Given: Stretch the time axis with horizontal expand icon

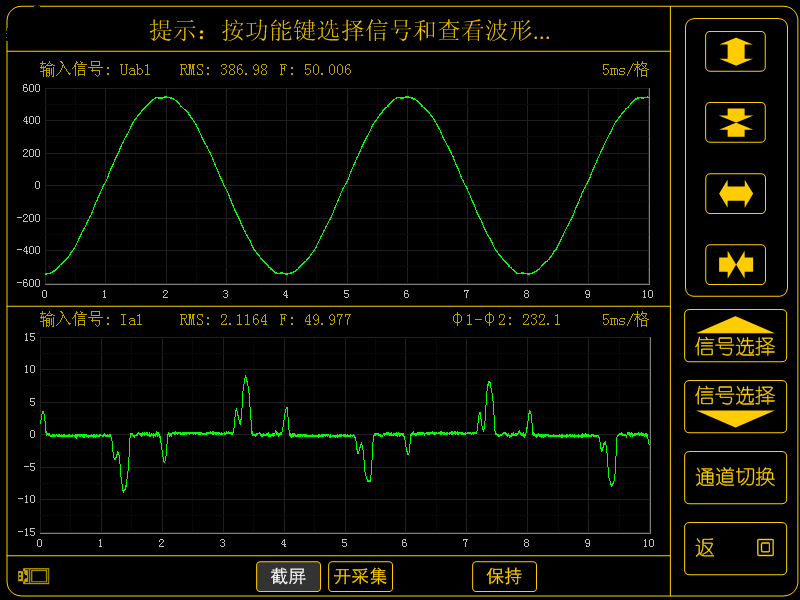Looking at the screenshot, I should (735, 193).
